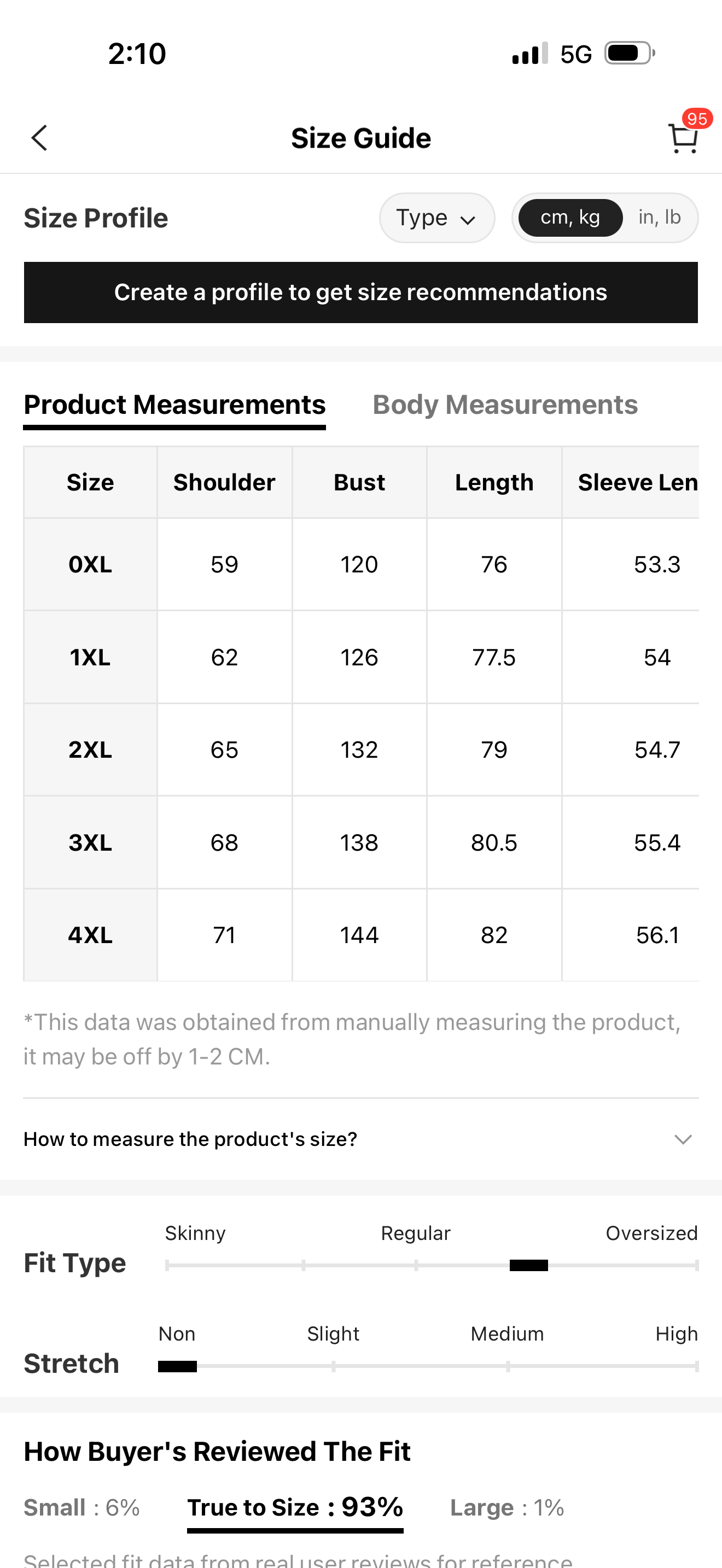Click the Fit Type slider marker
722x1568 pixels.
click(528, 1266)
